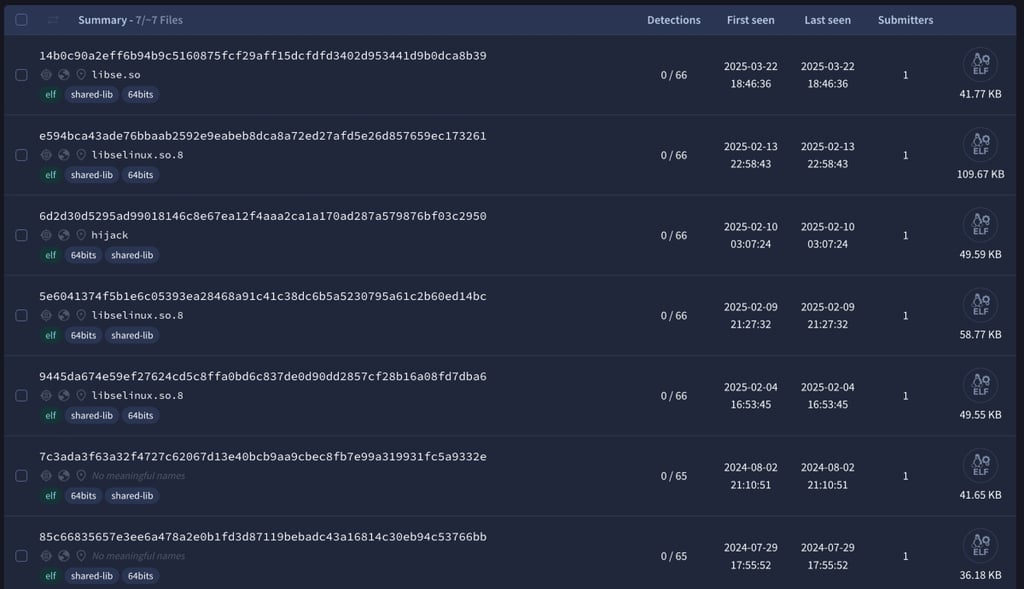1024x589 pixels.
Task: Select the checkbox for the 7c3ada3f hash row
Action: point(22,477)
